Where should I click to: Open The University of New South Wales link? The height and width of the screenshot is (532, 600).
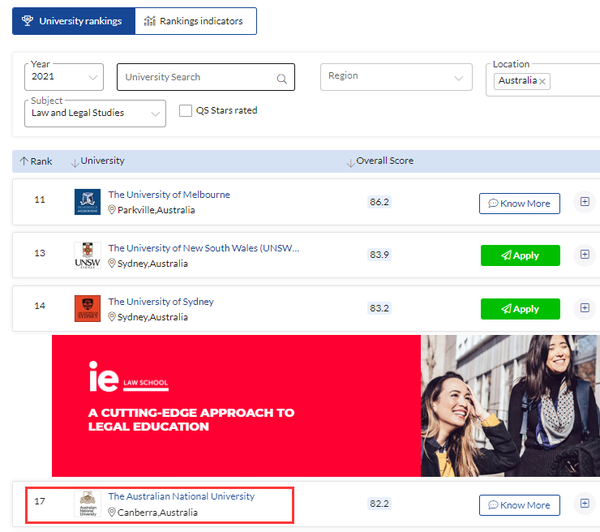[x=204, y=248]
